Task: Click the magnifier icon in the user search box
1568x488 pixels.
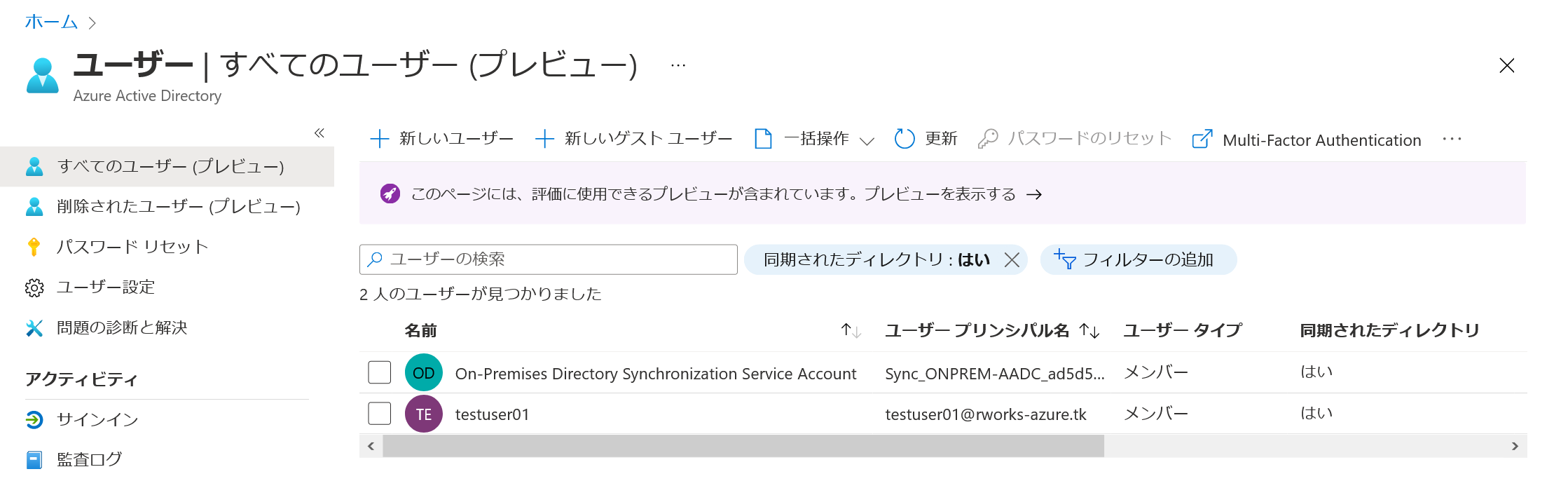Action: tap(375, 259)
